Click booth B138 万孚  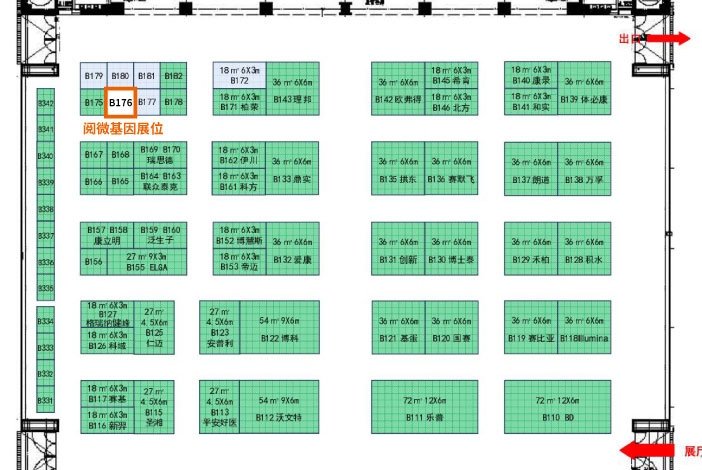[583, 168]
